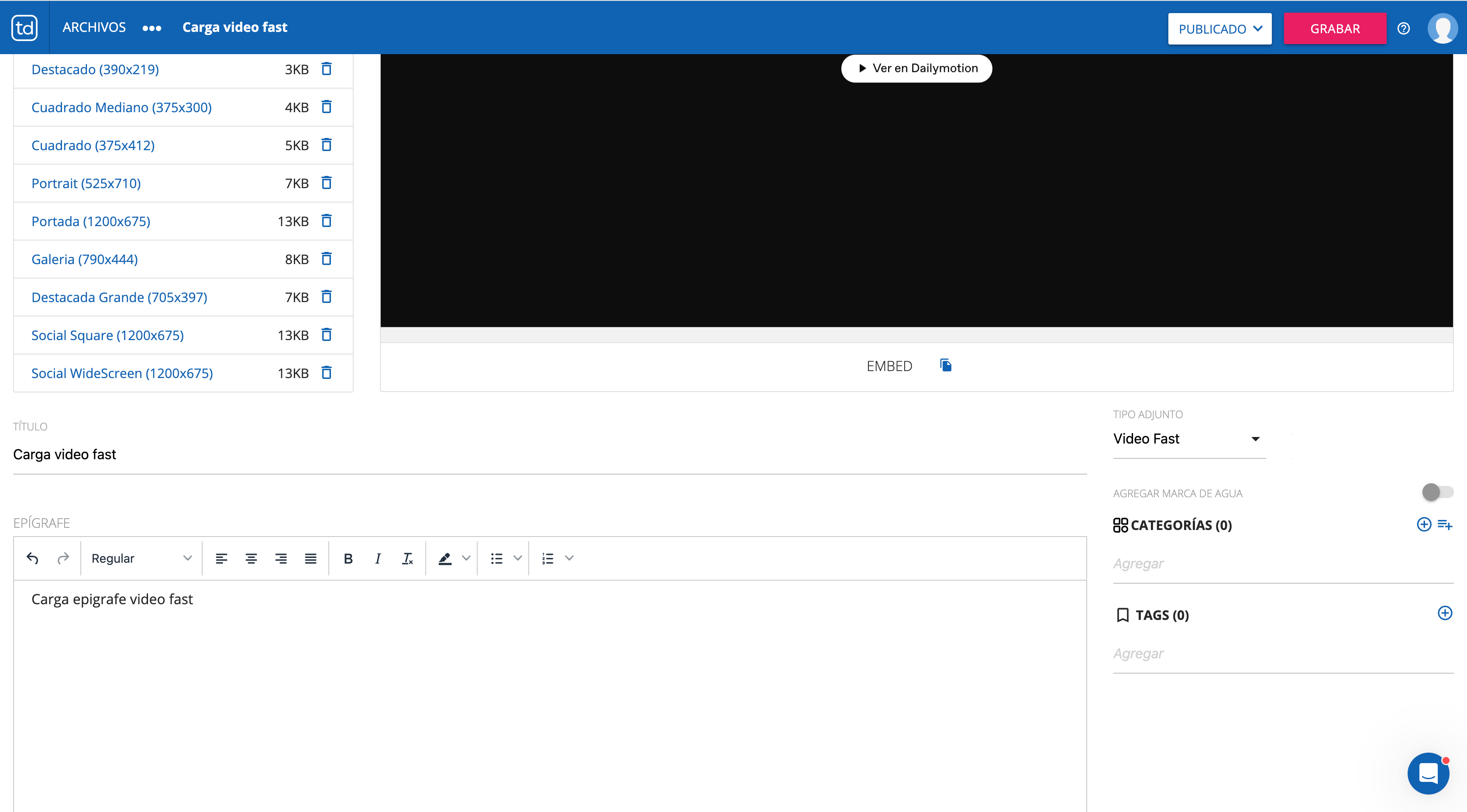Open the categories list-add icon
Screen dimensions: 1467x812
(1445, 524)
